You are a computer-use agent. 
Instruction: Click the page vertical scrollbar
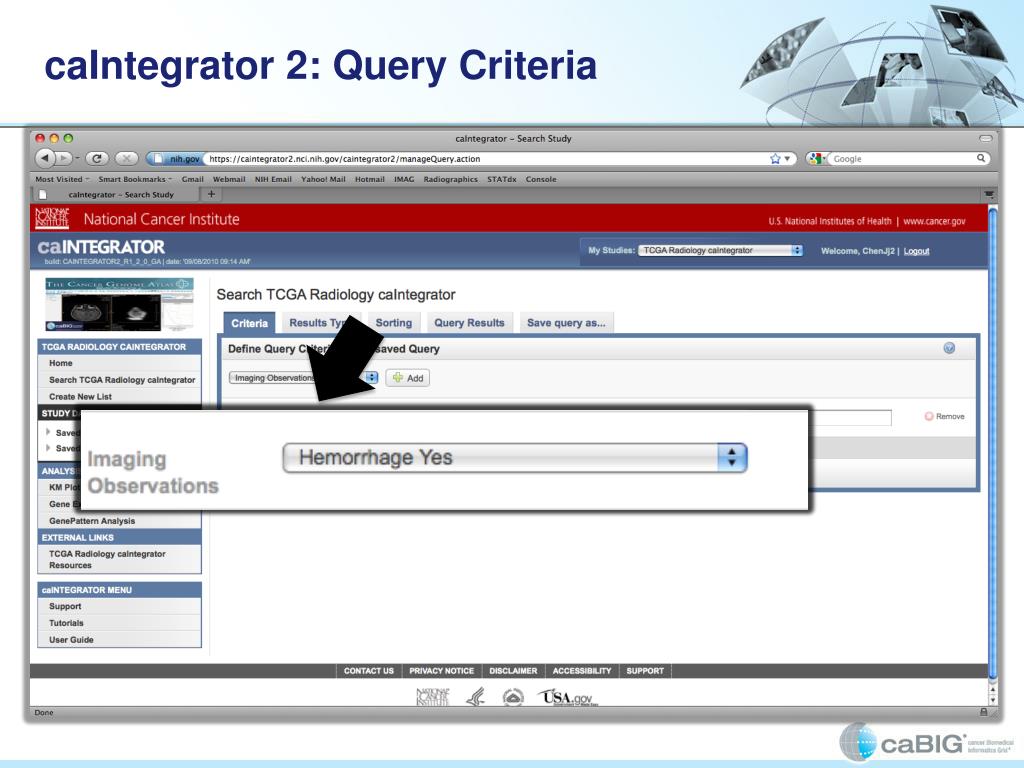[993, 444]
